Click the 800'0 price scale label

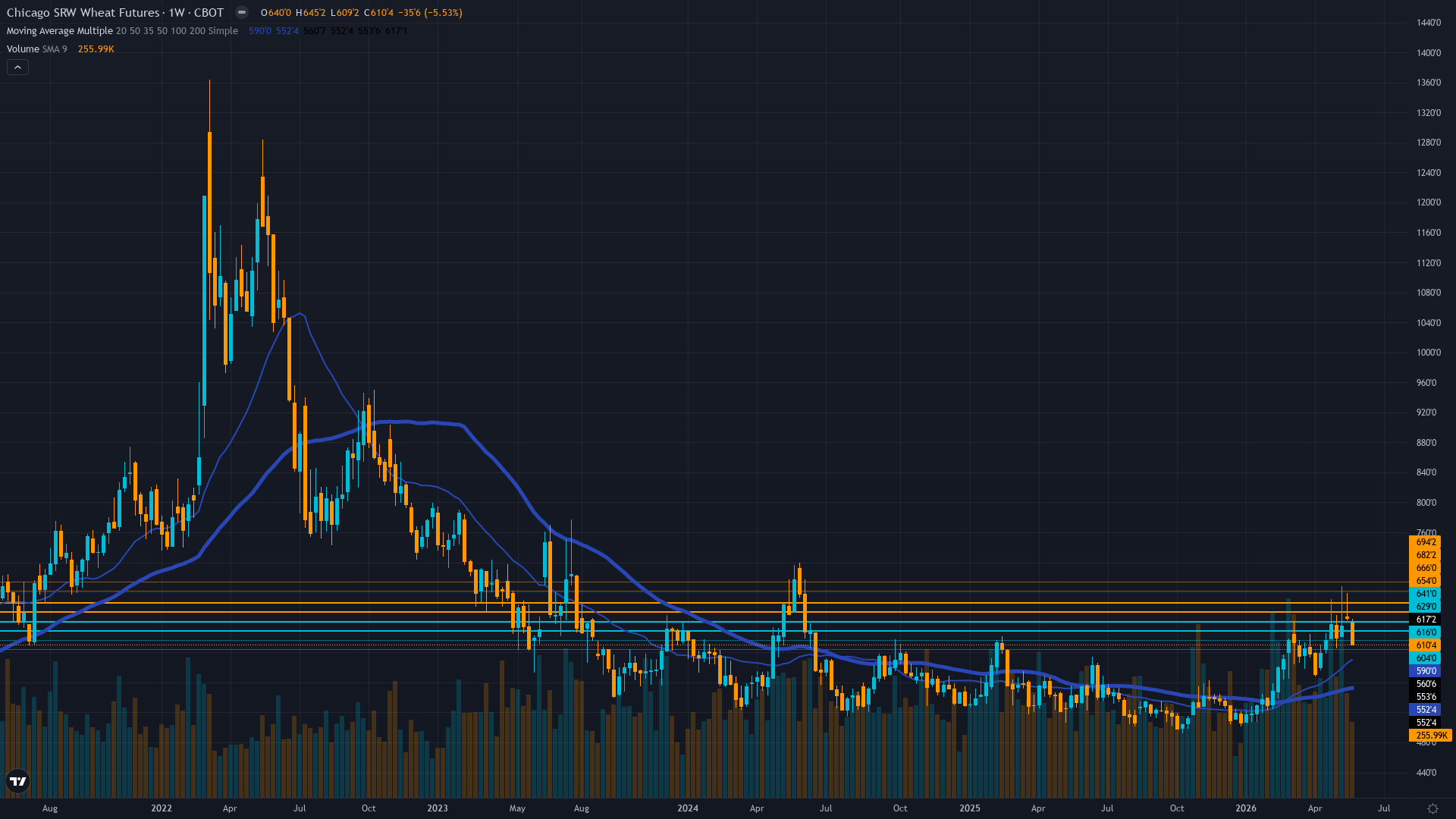(x=1426, y=503)
